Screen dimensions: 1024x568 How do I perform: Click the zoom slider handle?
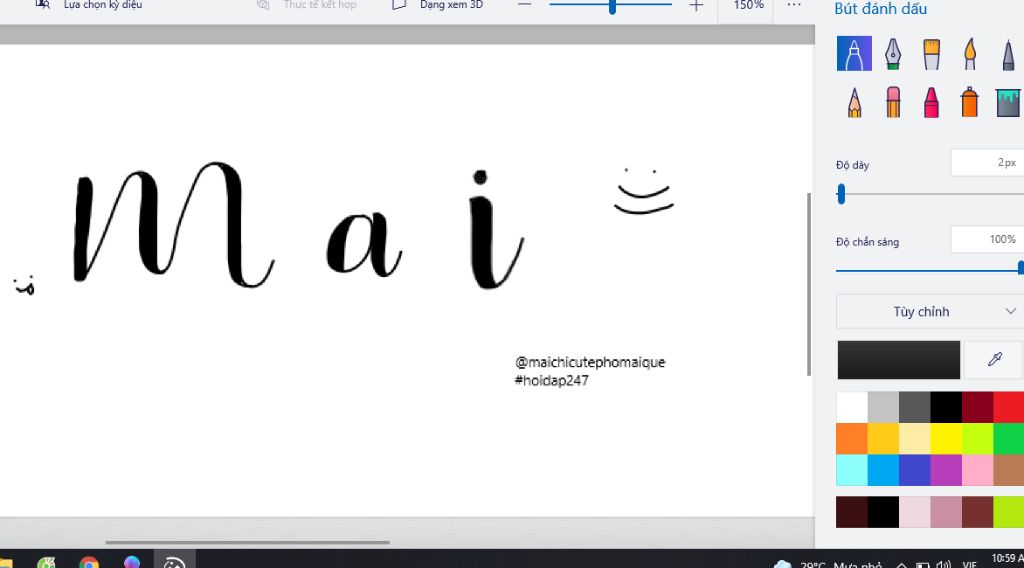click(612, 6)
